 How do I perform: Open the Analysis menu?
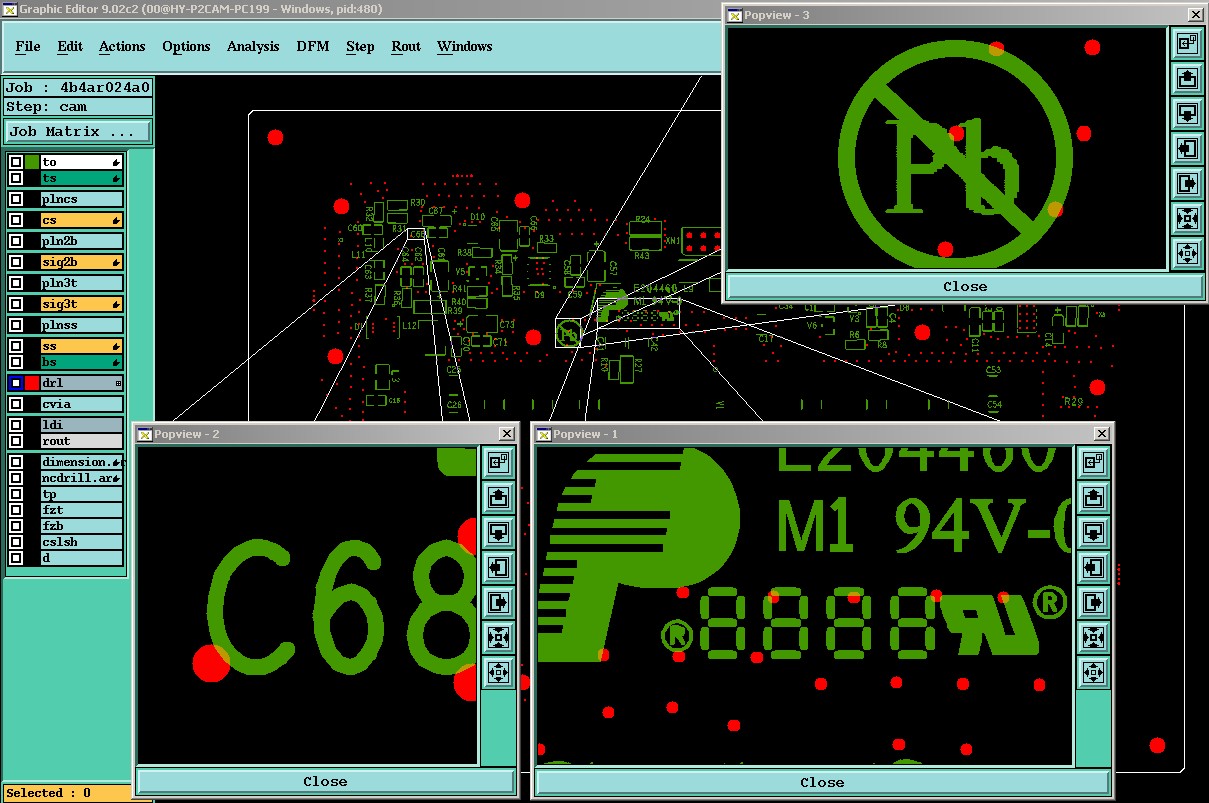(253, 46)
